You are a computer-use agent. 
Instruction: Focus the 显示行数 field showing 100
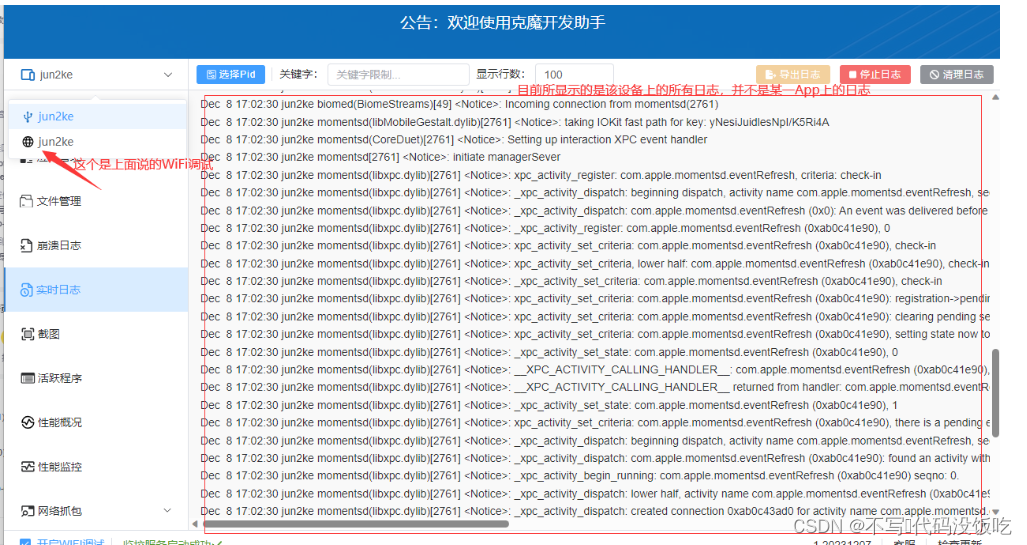(x=574, y=75)
